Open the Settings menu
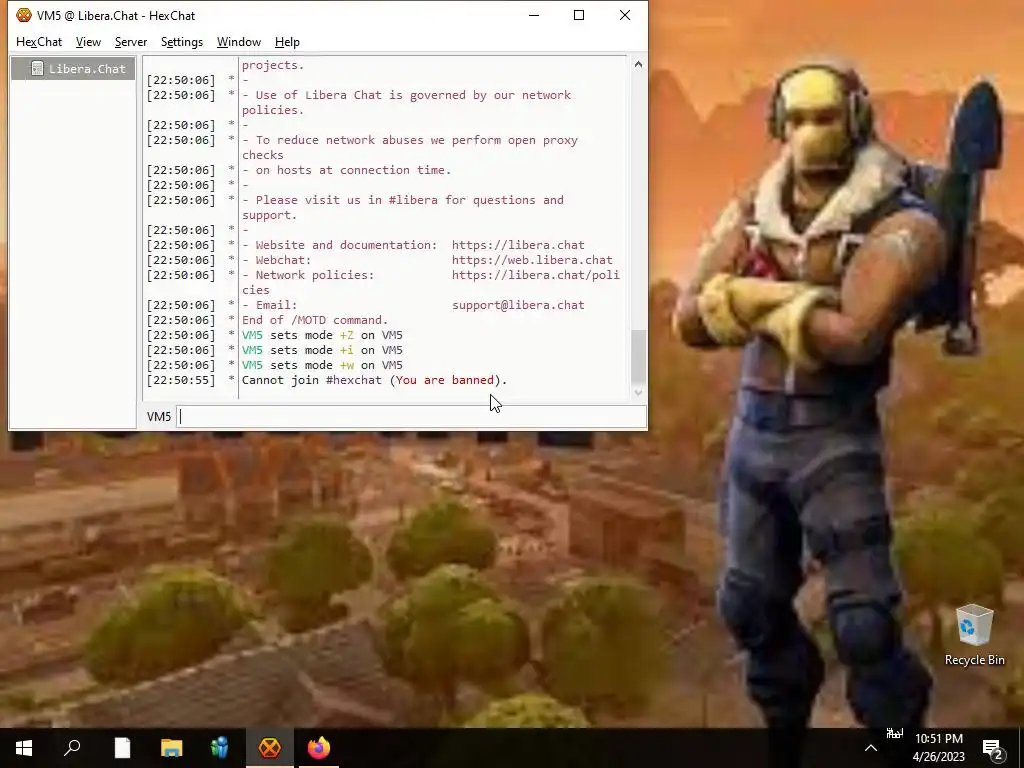This screenshot has height=768, width=1024. (182, 42)
